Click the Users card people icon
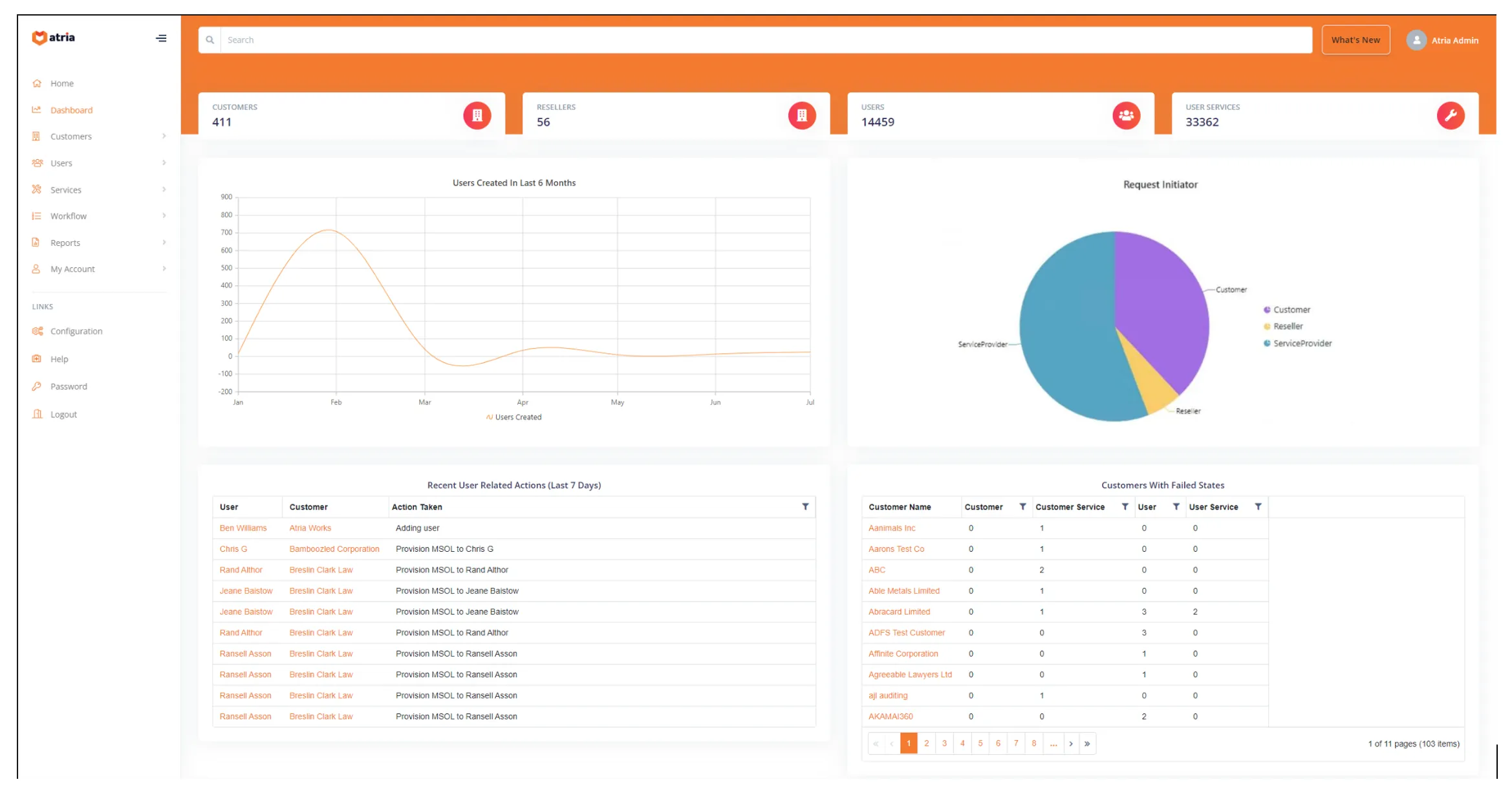This screenshot has width=1512, height=795. click(1125, 116)
